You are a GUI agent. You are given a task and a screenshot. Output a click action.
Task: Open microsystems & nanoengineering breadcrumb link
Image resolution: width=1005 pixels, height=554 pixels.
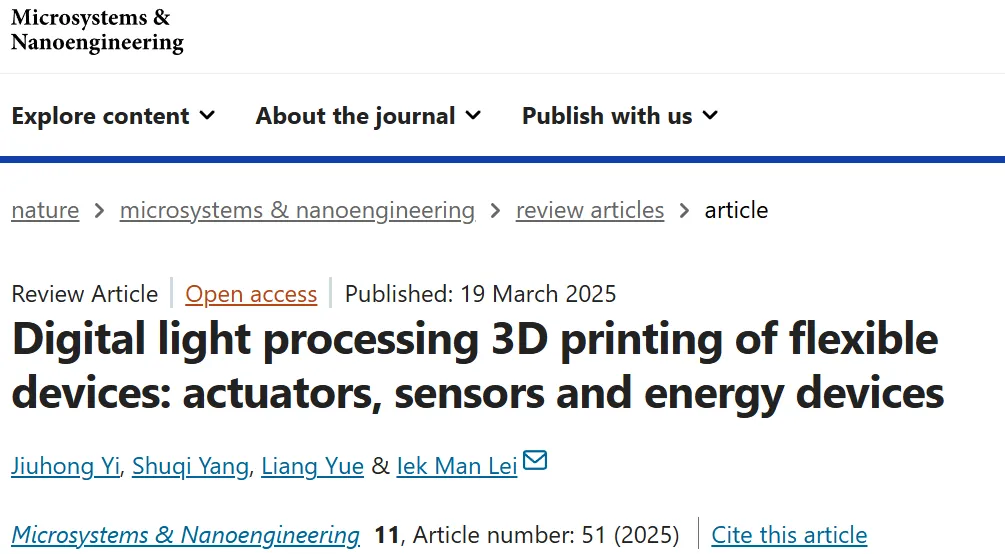pyautogui.click(x=297, y=210)
